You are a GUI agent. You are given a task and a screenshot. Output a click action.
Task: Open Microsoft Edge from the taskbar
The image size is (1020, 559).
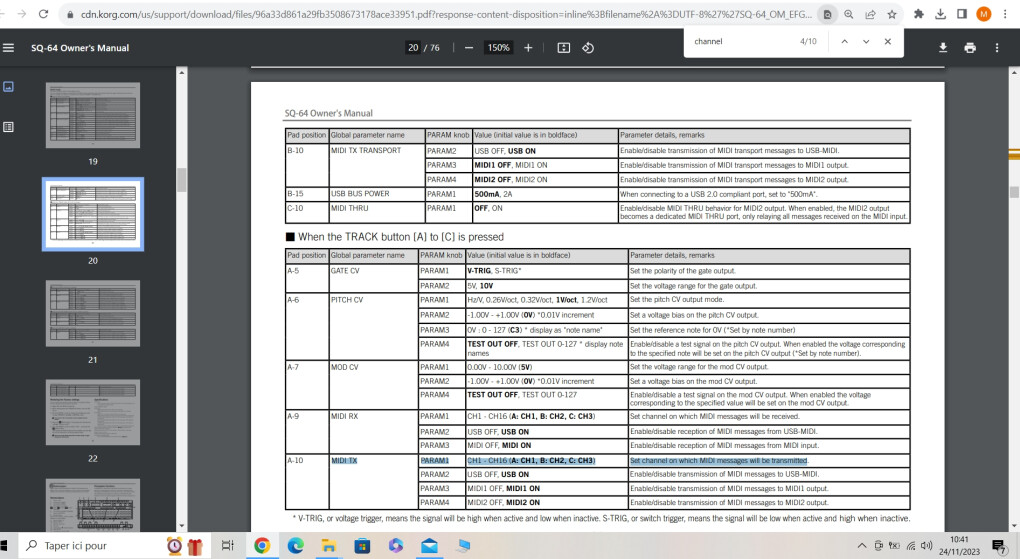[295, 545]
